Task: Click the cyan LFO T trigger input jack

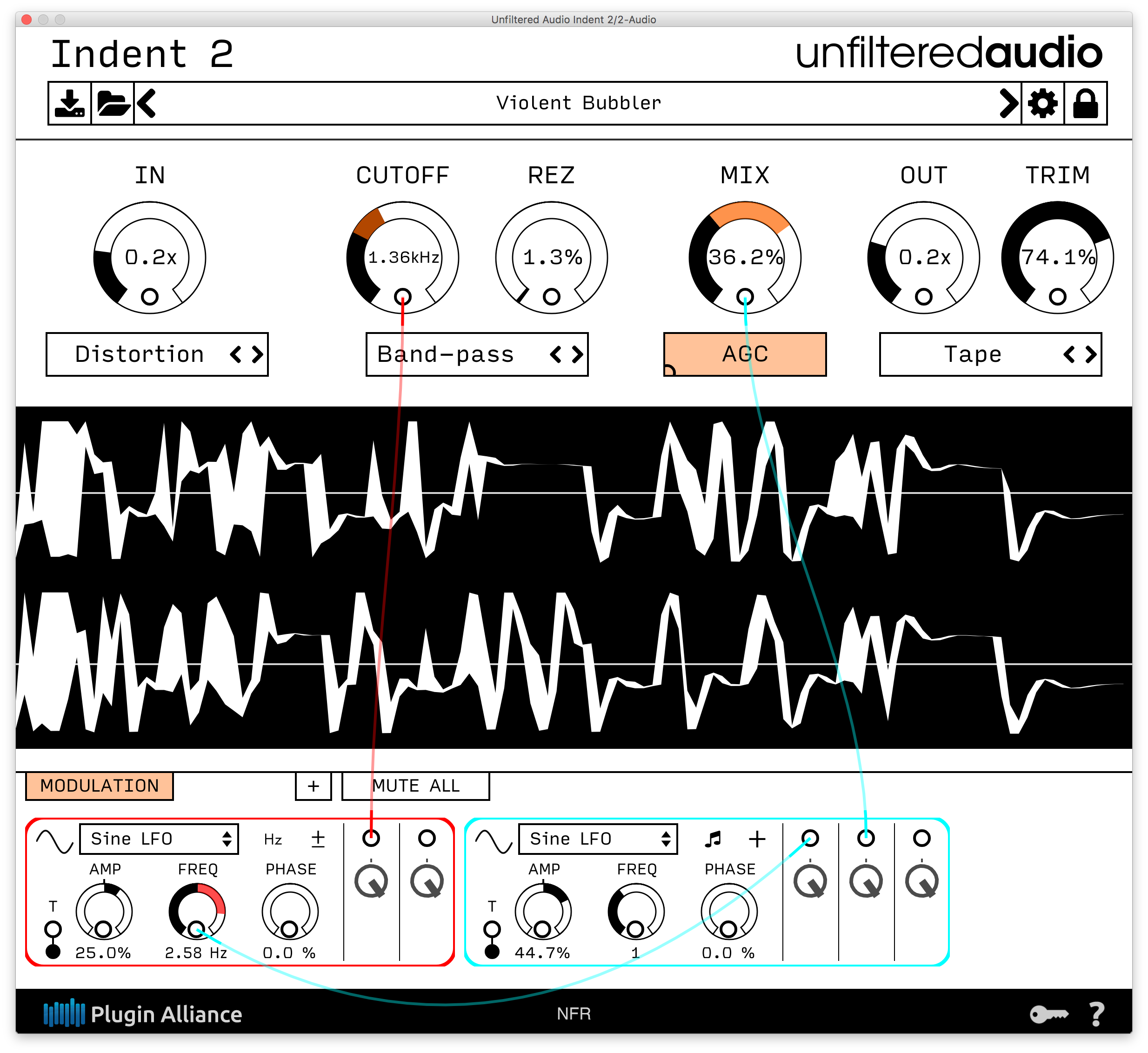Action: (492, 929)
